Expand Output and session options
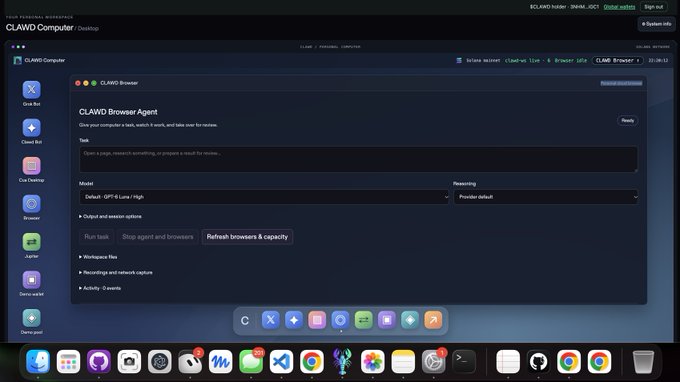680x382 pixels. (110, 216)
